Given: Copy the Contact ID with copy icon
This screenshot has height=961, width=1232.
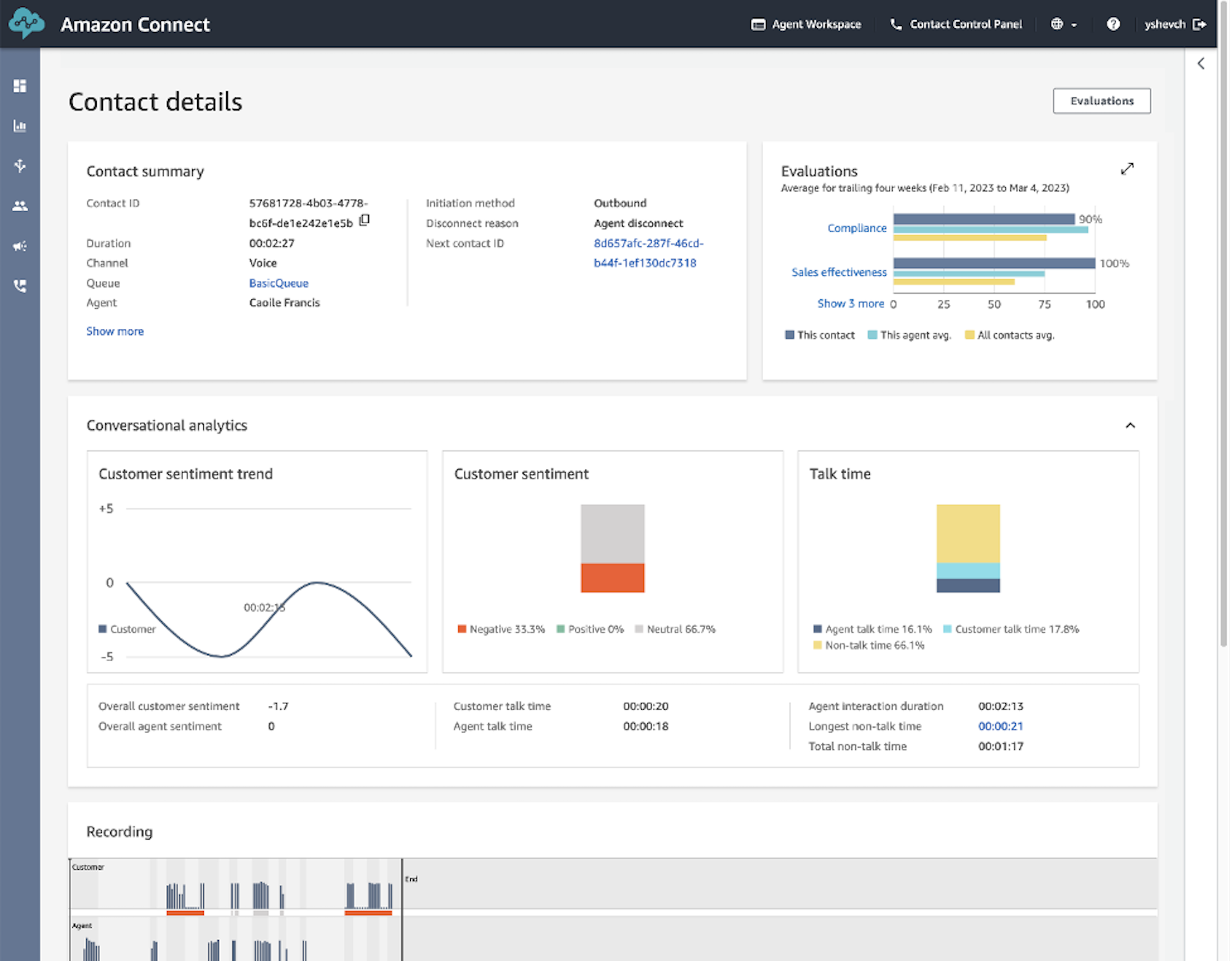Looking at the screenshot, I should pyautogui.click(x=364, y=220).
